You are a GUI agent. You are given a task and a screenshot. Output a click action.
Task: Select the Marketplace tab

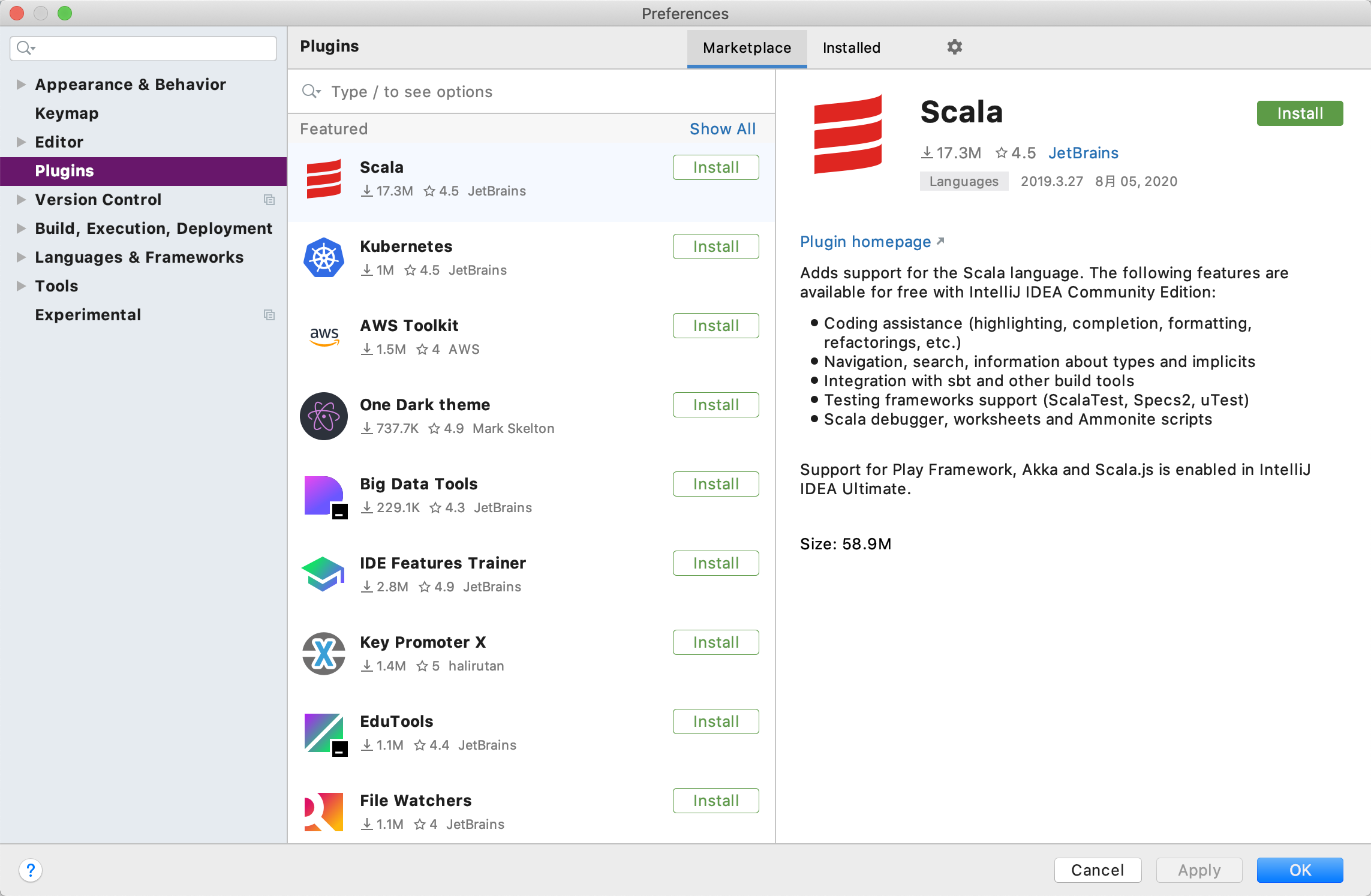coord(747,48)
